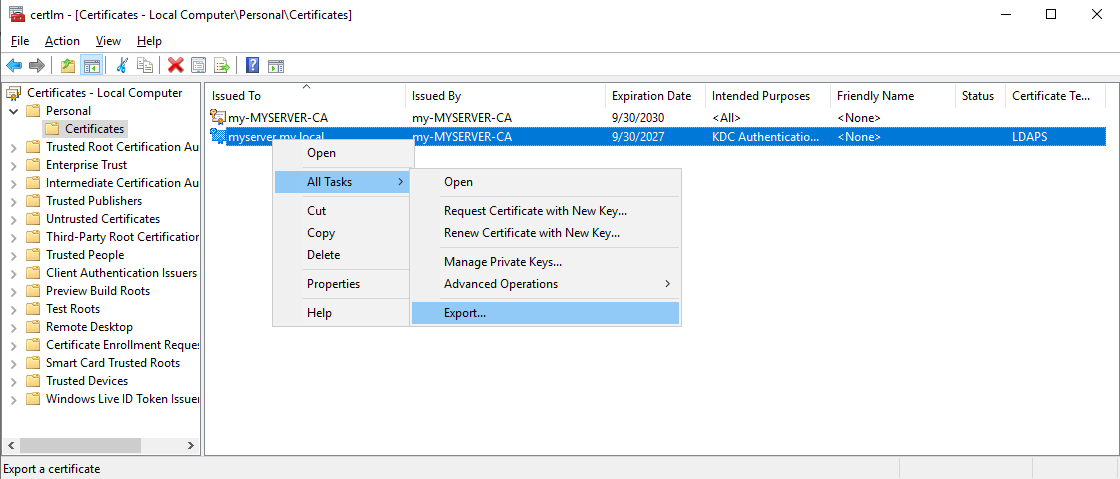This screenshot has width=1120, height=479.
Task: Collapse the Personal folder node
Action: click(x=13, y=111)
